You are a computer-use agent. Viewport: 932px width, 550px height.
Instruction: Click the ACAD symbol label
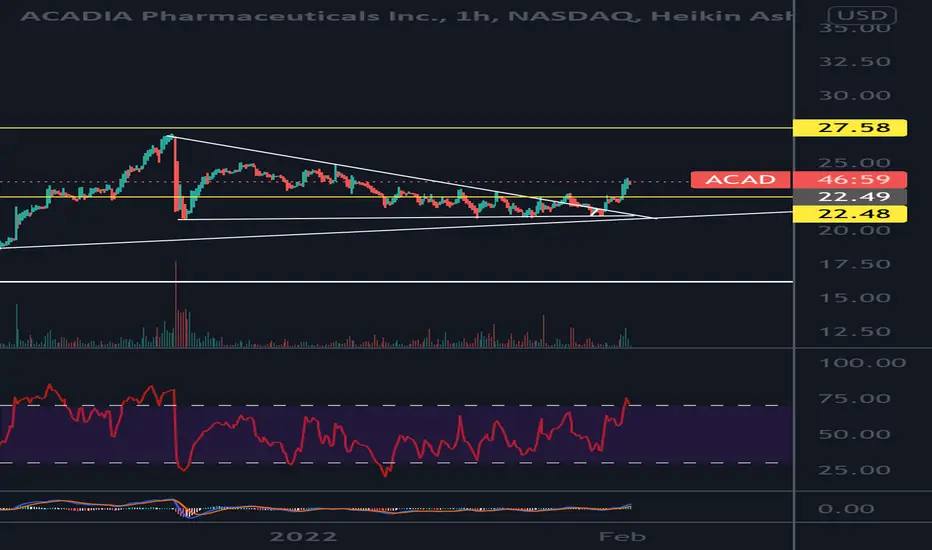(741, 180)
